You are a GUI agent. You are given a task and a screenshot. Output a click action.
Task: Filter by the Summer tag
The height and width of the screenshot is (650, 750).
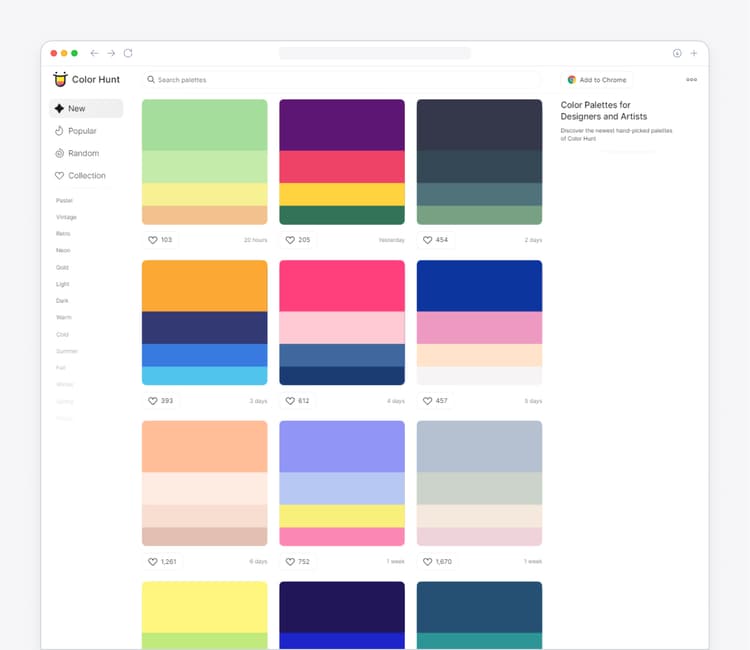[x=66, y=351]
